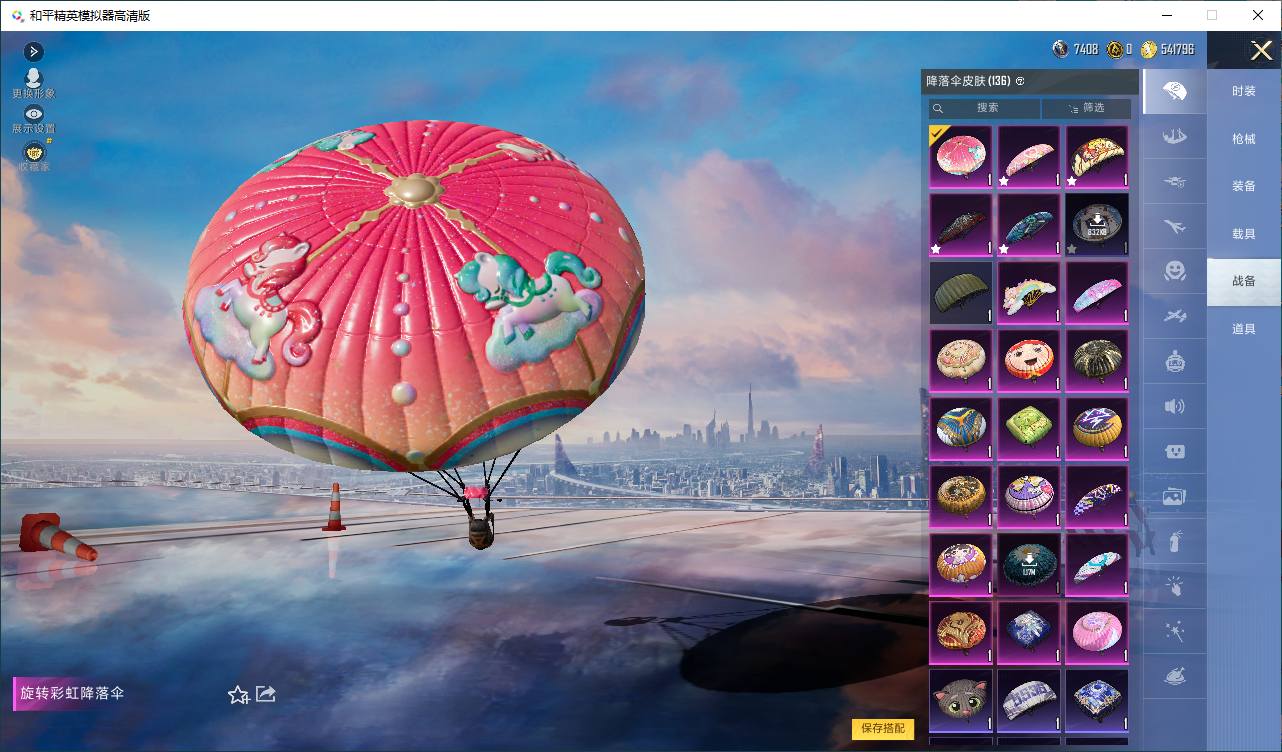Screen dimensions: 1282x752
Task: Switch to the 时装 tab
Action: pyautogui.click(x=1244, y=91)
